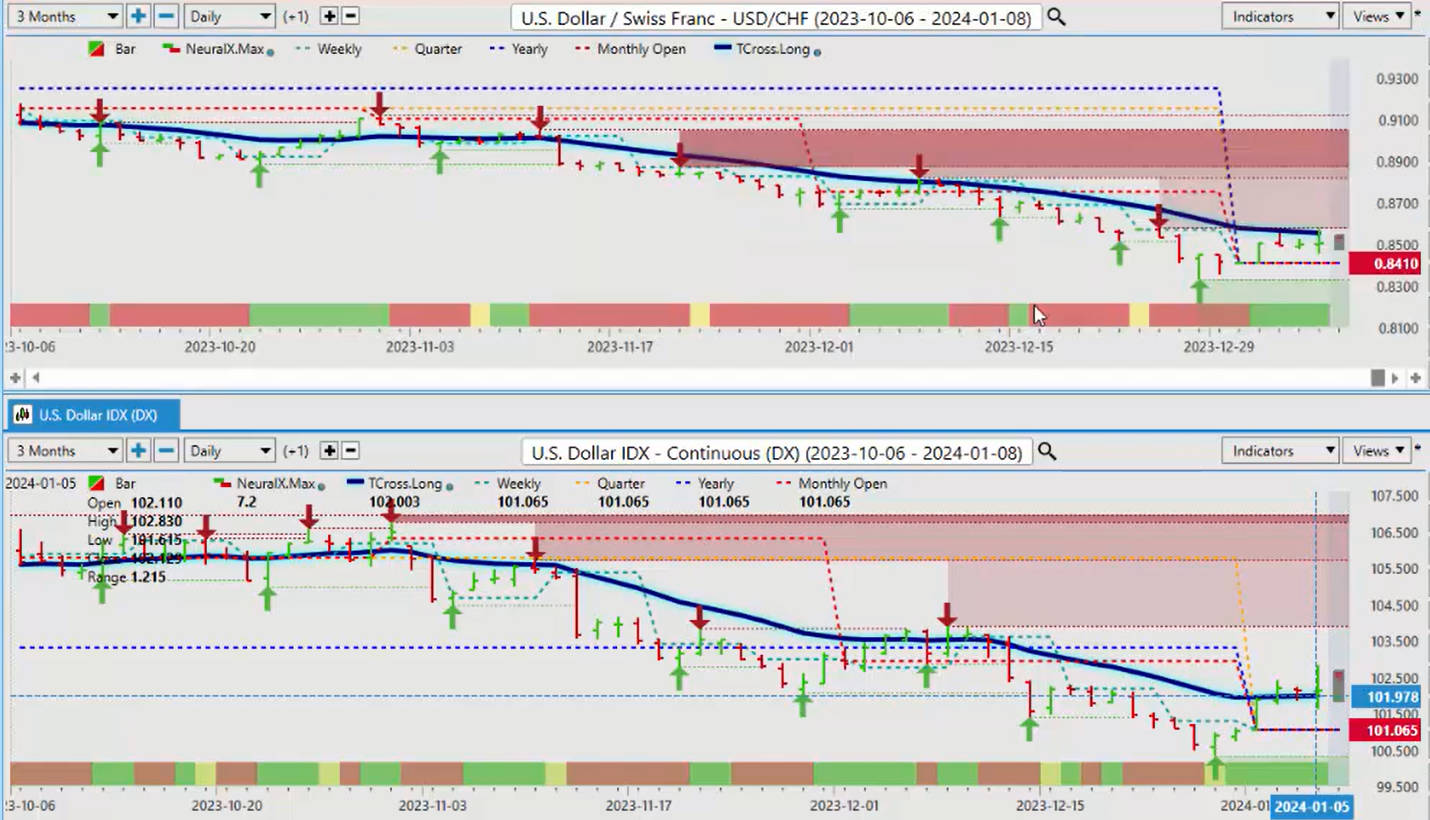Zoom out with the blue minus on Dollar IDX chart

click(x=167, y=451)
